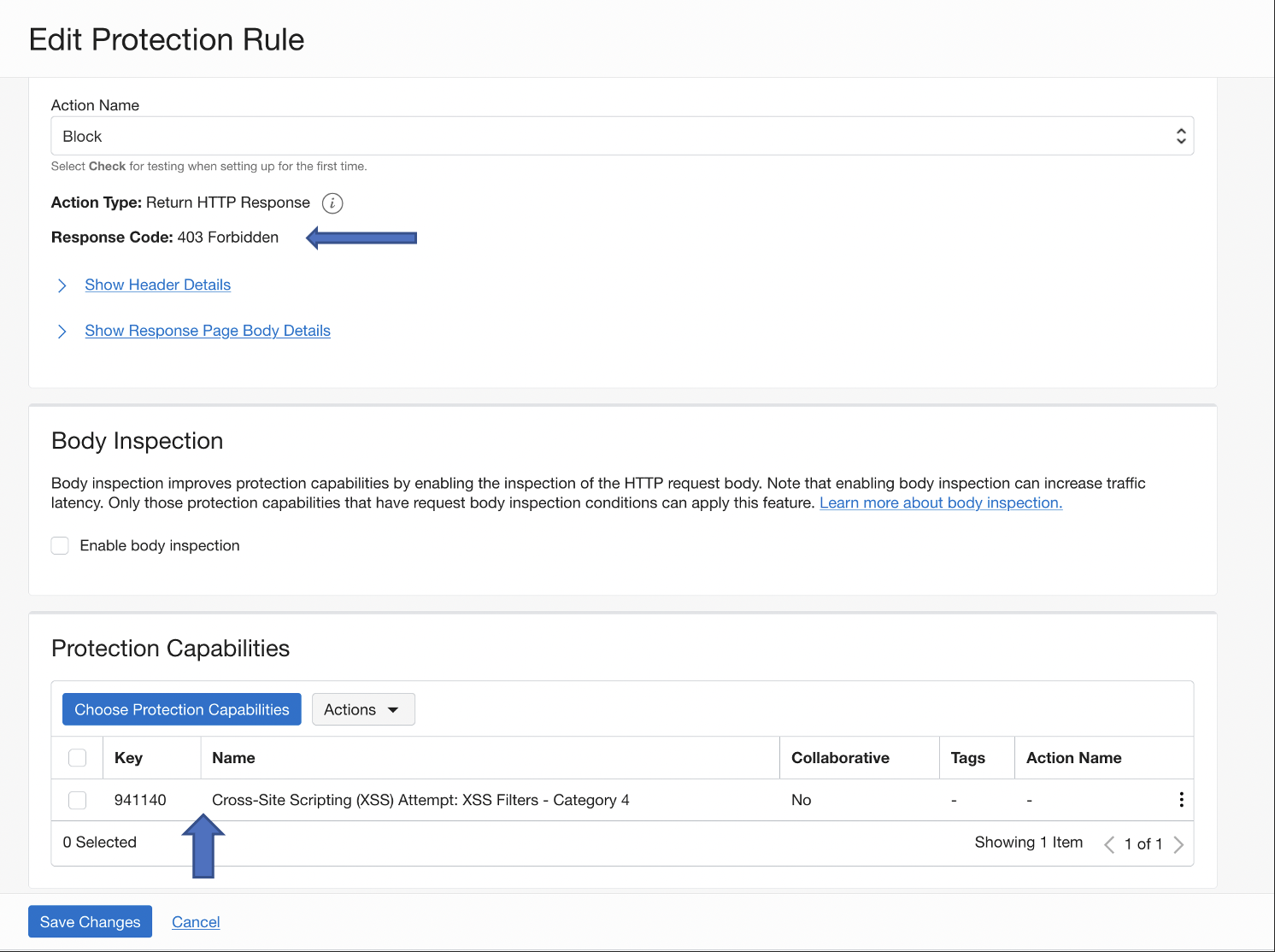
Task: Expand the Show Header Details chevron
Action: [62, 285]
